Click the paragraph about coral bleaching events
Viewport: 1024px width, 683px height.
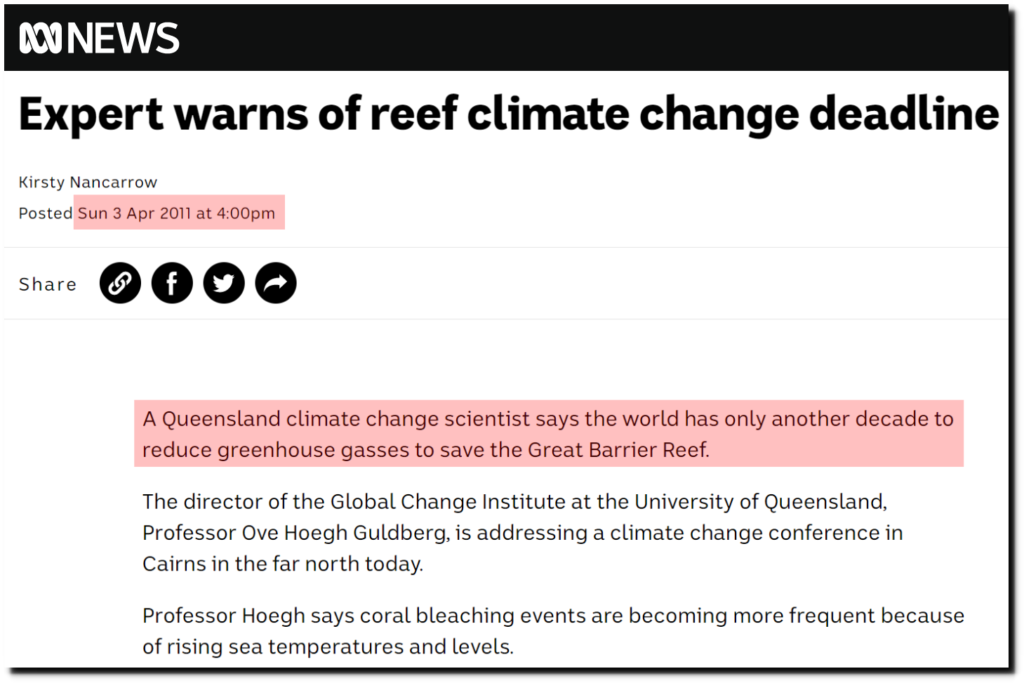pyautogui.click(x=553, y=631)
